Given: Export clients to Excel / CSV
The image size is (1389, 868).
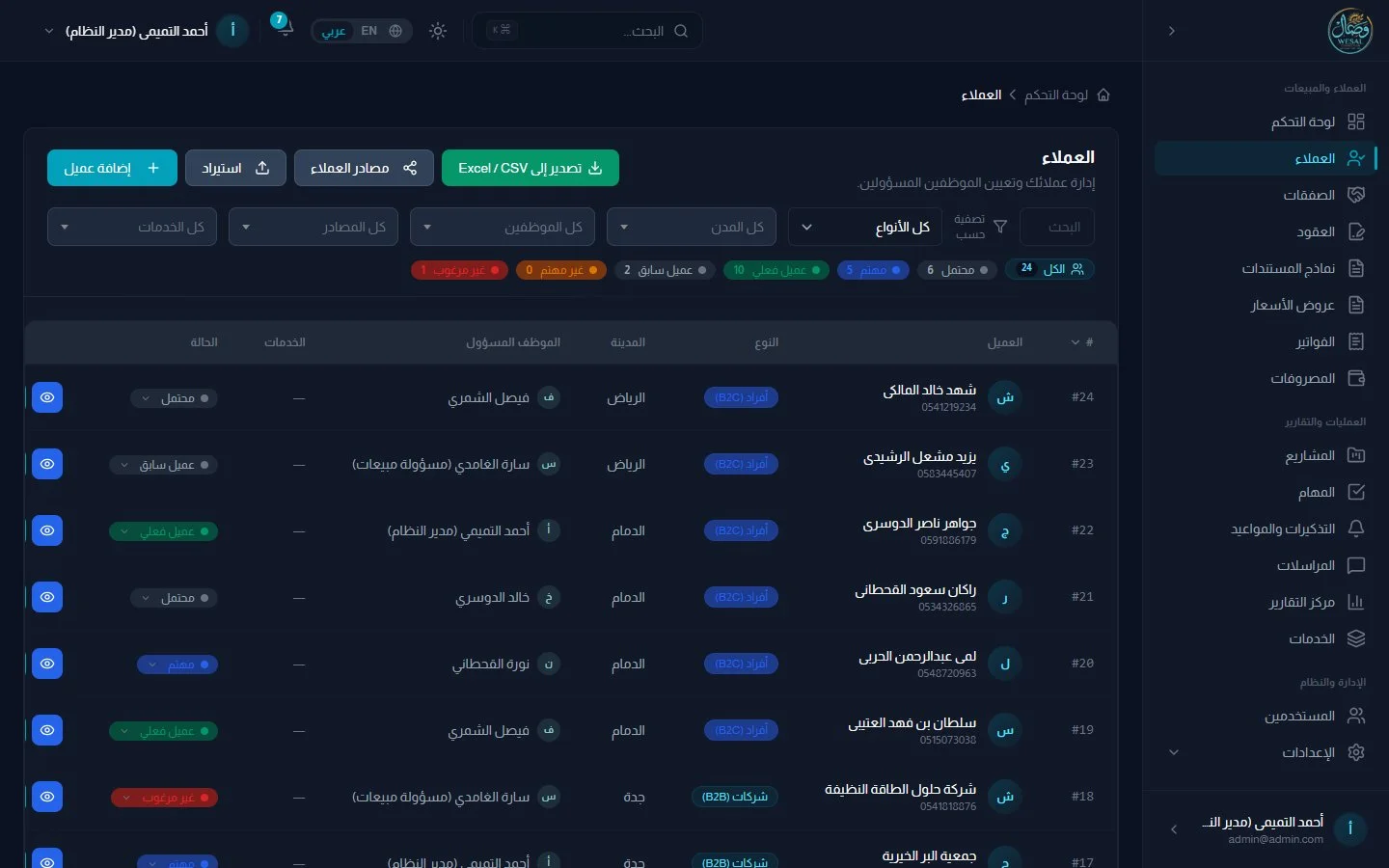Looking at the screenshot, I should tap(531, 168).
